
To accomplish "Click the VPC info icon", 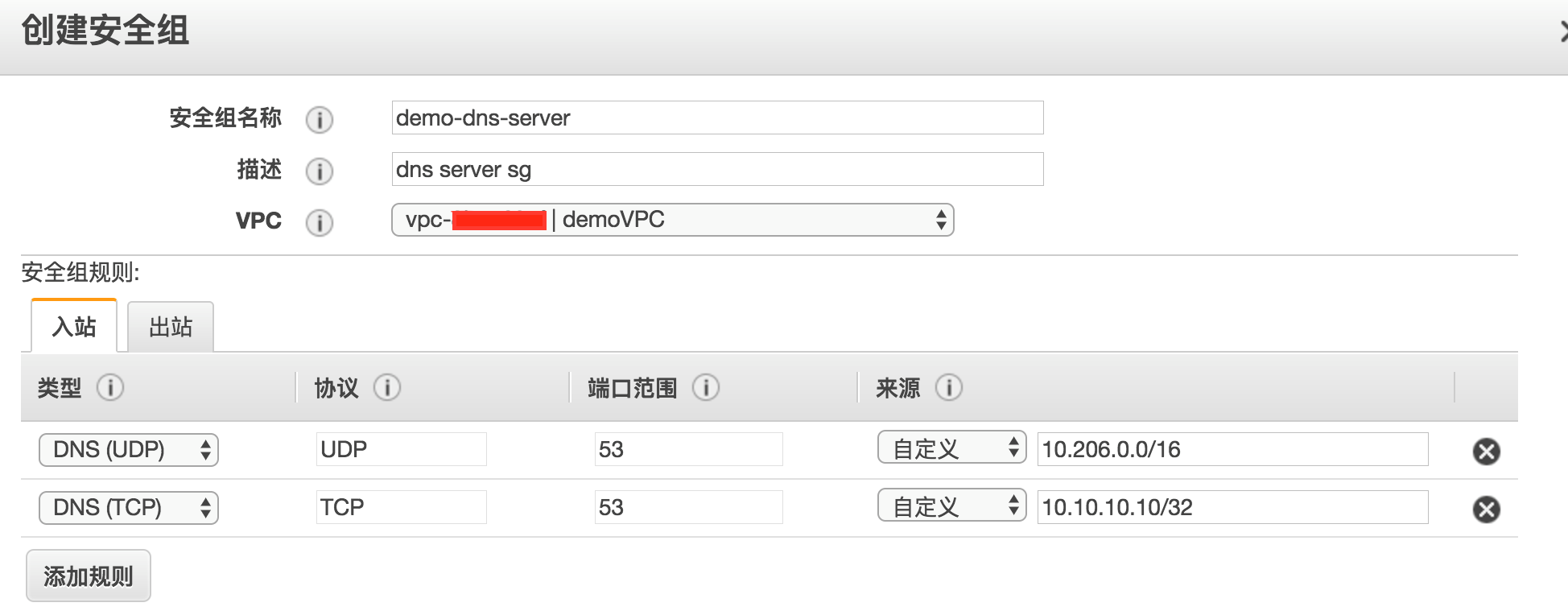I will click(320, 223).
